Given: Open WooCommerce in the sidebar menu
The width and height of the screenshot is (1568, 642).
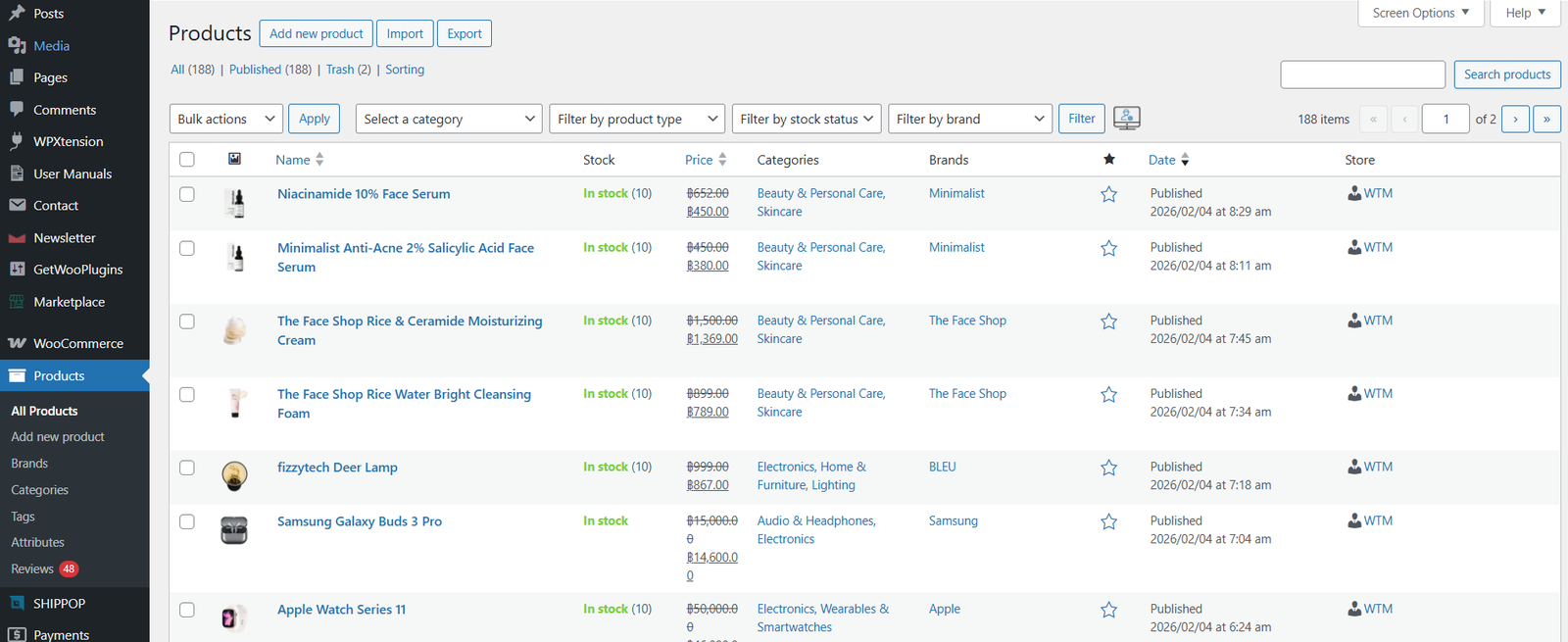Looking at the screenshot, I should (x=77, y=343).
